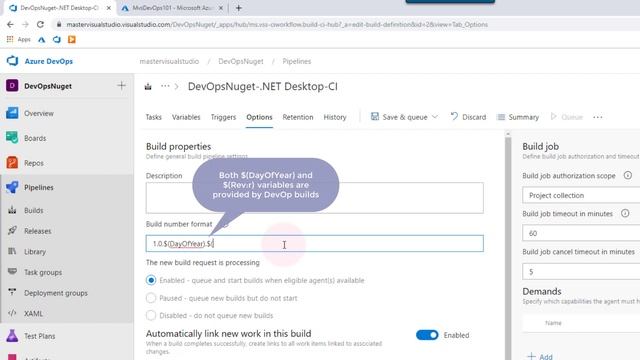
Task: Open Build job authorization scope dropdown
Action: click(581, 195)
